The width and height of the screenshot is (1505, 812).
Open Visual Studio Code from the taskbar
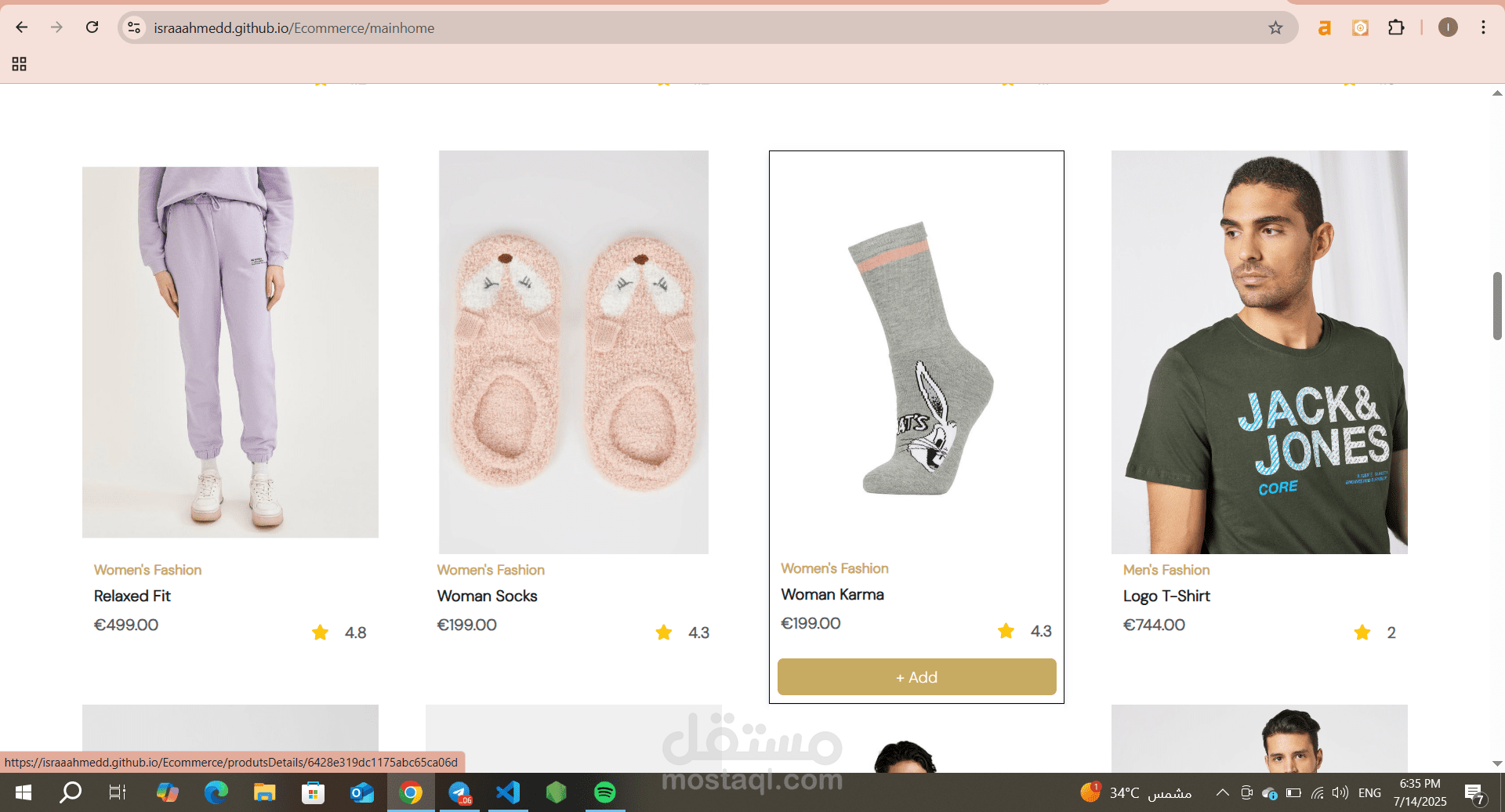(508, 792)
